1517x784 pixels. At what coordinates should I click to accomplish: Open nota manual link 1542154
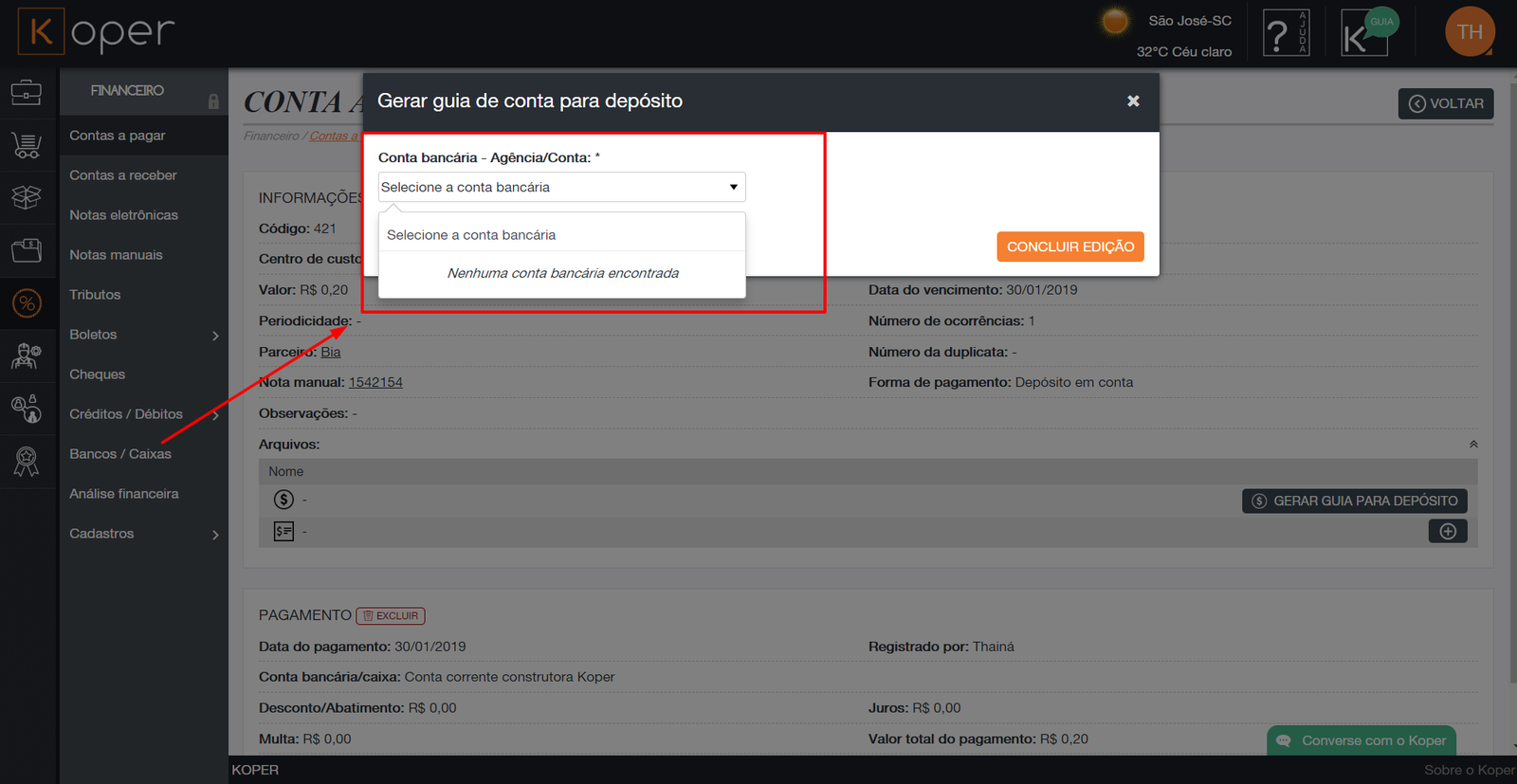(375, 383)
